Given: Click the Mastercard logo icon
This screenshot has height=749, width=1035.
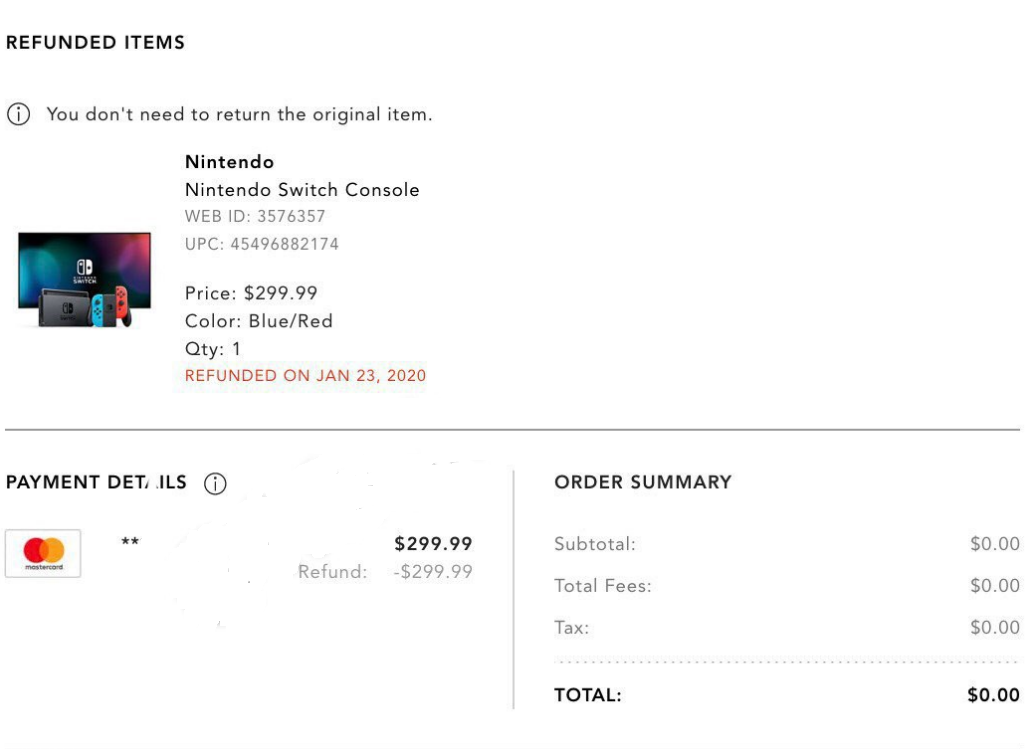Looking at the screenshot, I should tap(43, 553).
